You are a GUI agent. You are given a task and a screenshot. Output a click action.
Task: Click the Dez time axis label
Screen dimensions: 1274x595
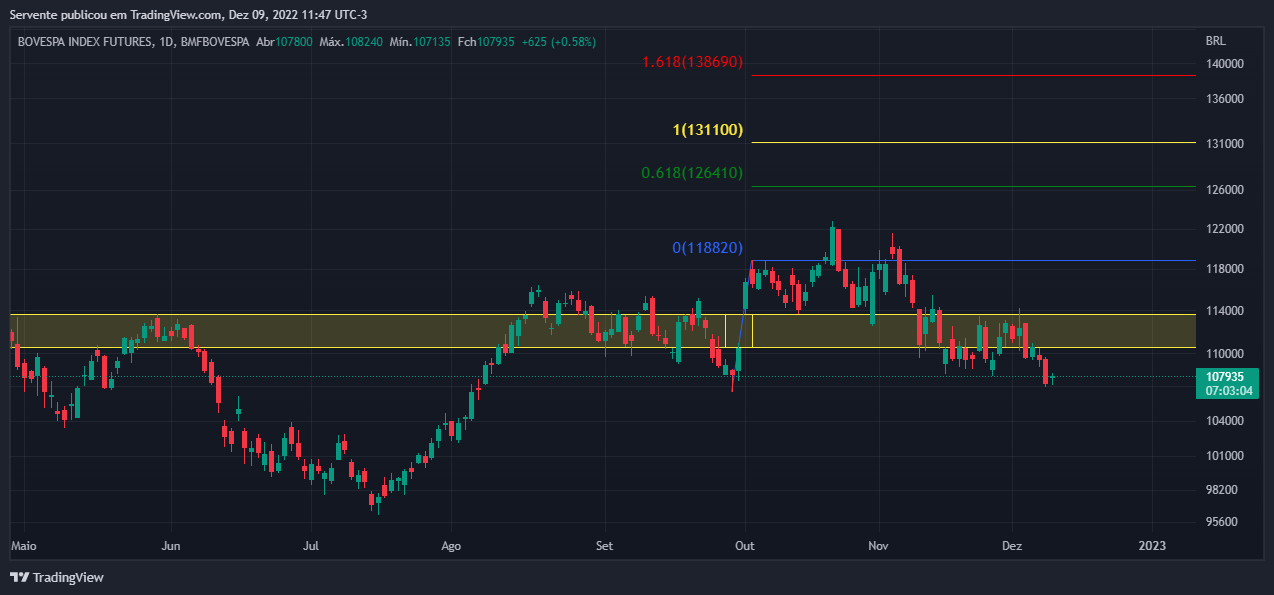coord(1012,546)
